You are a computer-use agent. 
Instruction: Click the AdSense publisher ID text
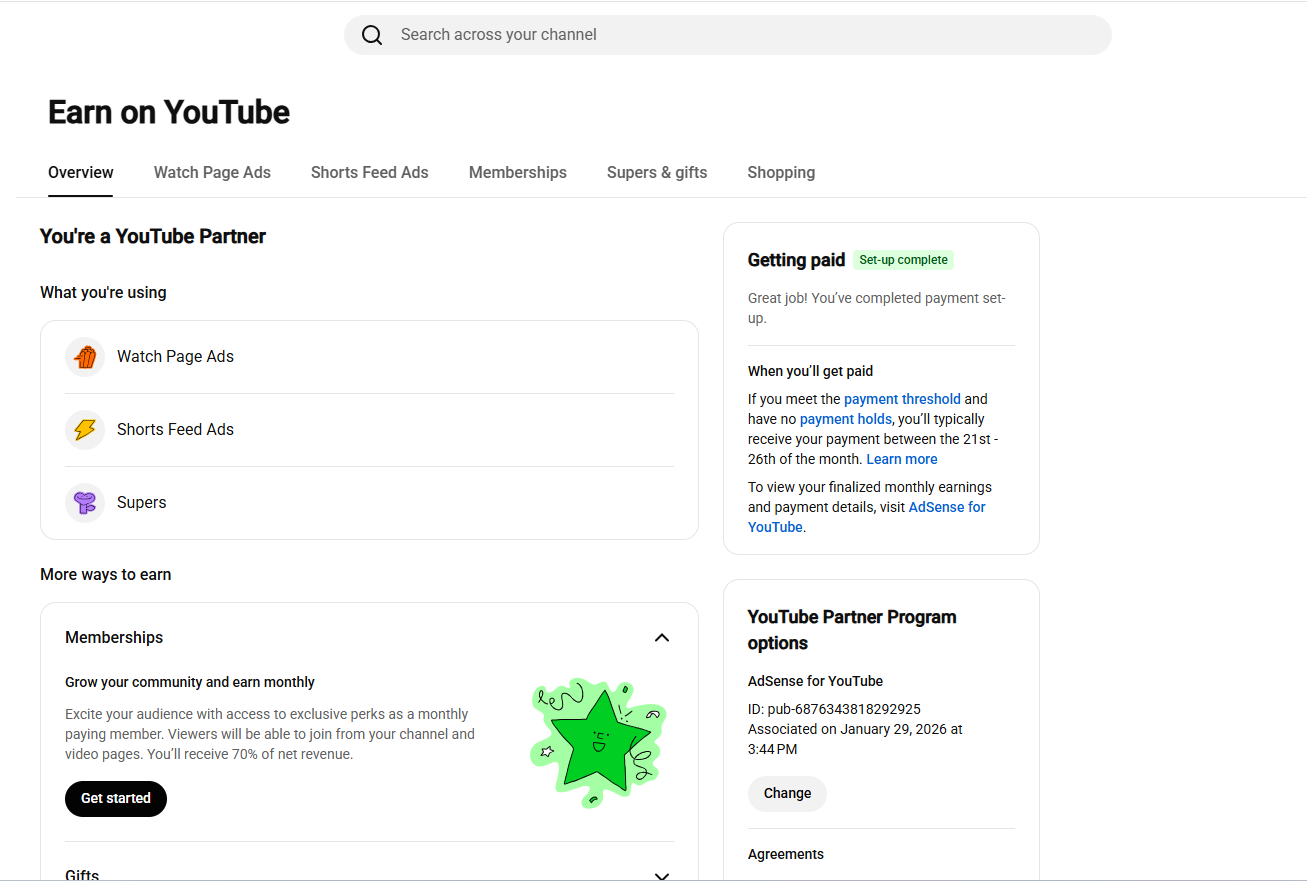[834, 709]
